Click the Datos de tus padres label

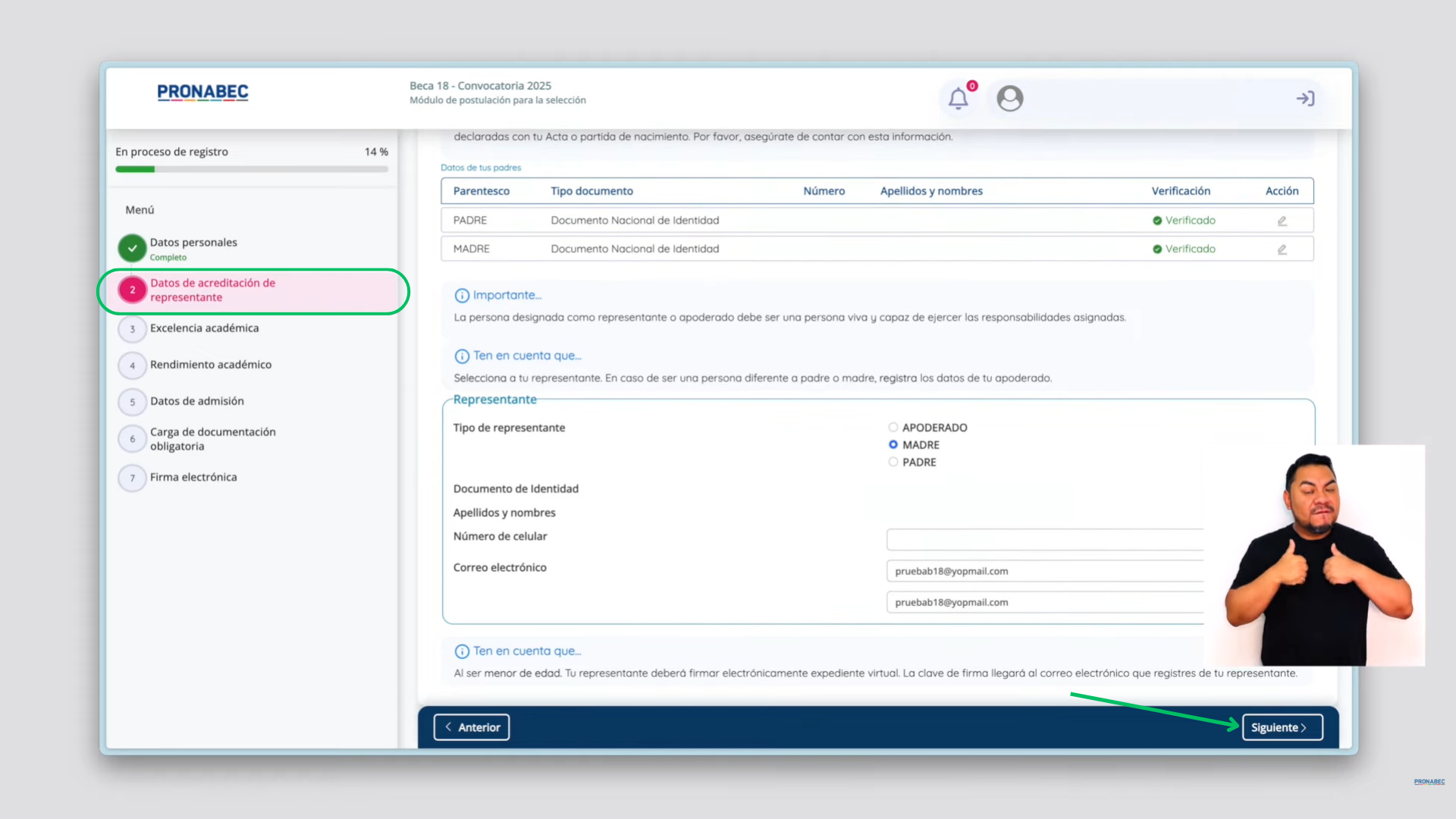tap(481, 168)
